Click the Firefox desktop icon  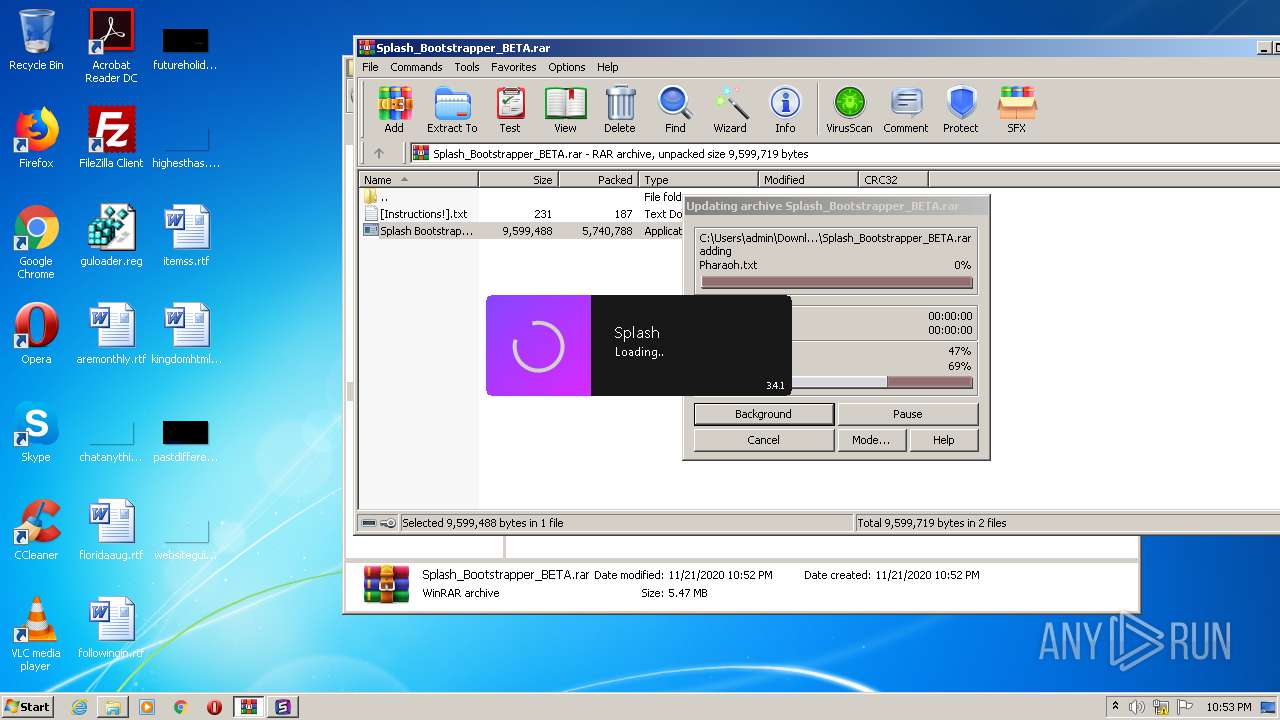pos(36,138)
